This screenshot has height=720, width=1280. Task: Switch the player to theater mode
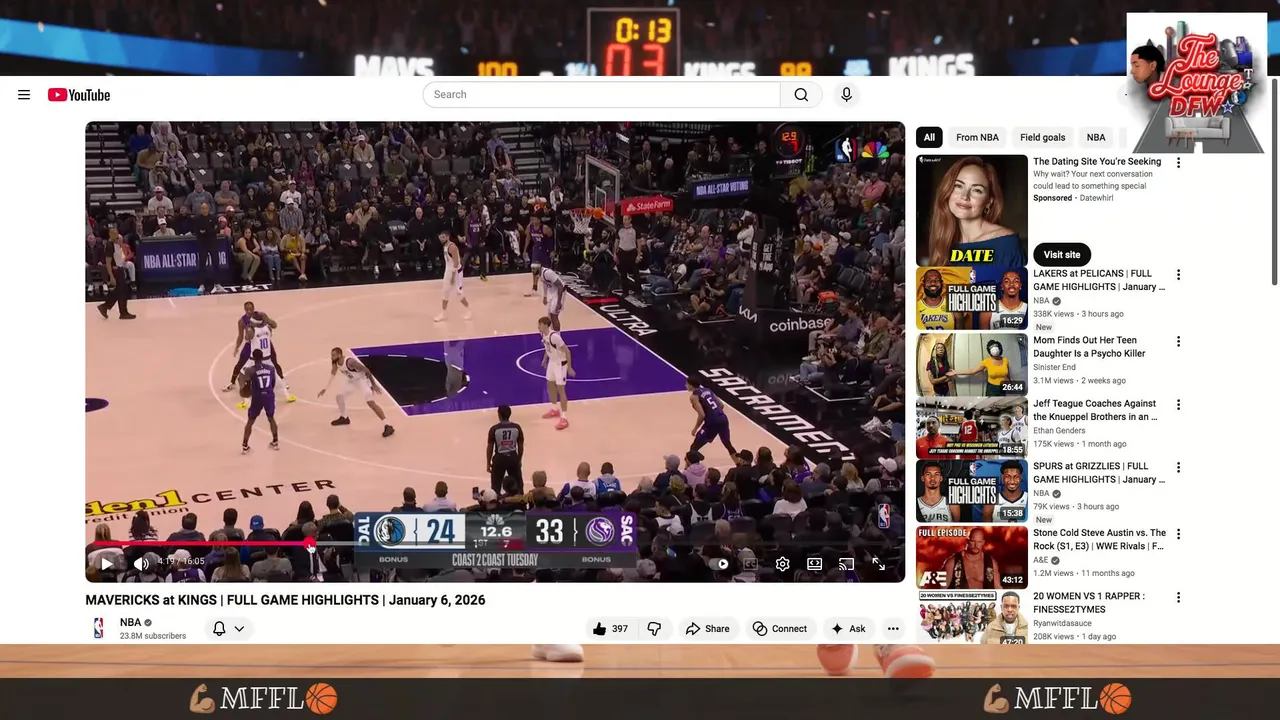point(814,564)
